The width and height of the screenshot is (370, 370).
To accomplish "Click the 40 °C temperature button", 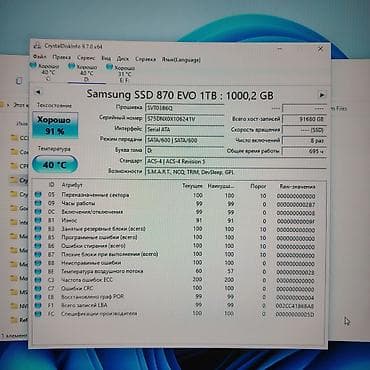I will point(55,165).
